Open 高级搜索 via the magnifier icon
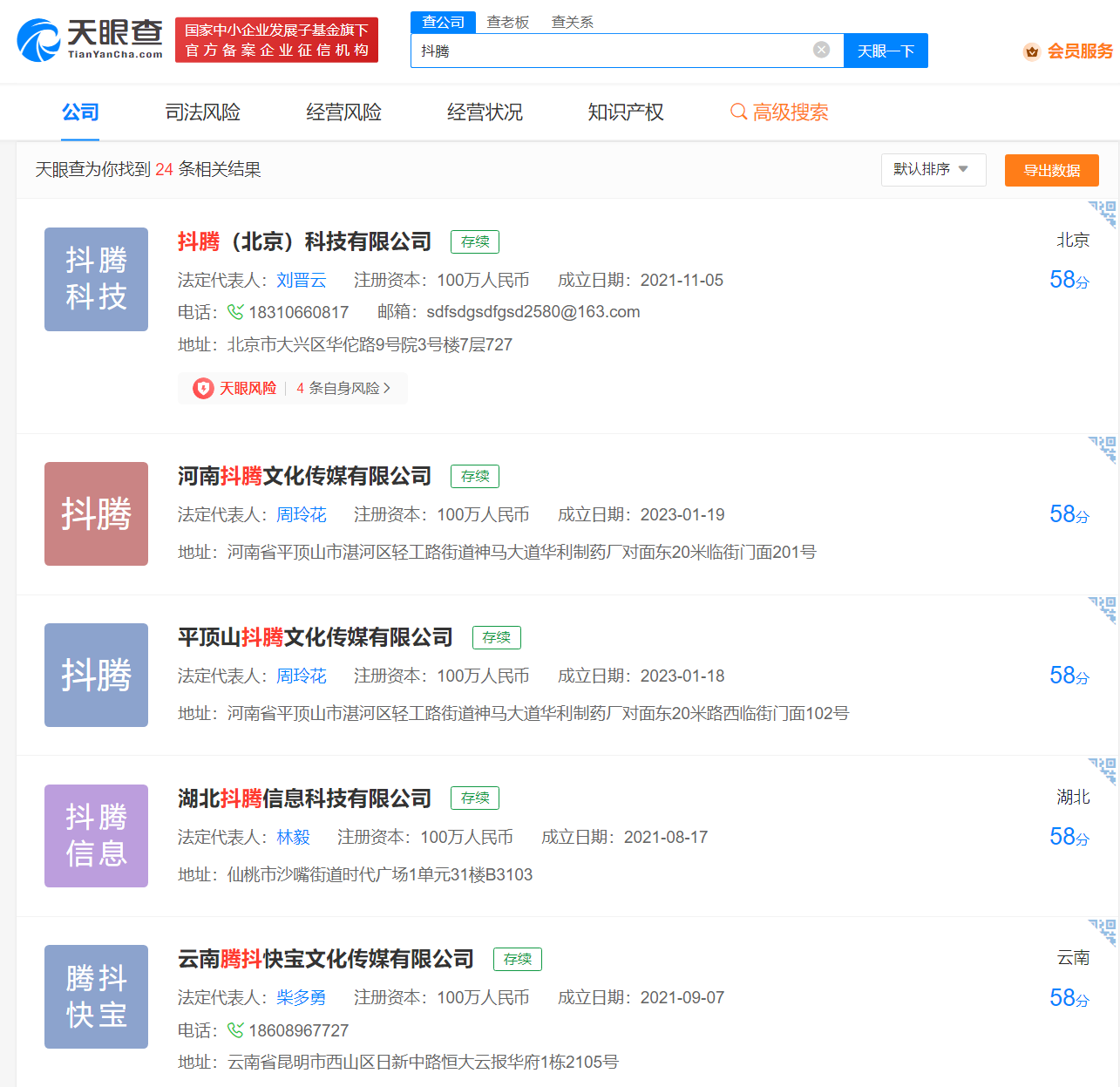1120x1087 pixels. coord(738,112)
